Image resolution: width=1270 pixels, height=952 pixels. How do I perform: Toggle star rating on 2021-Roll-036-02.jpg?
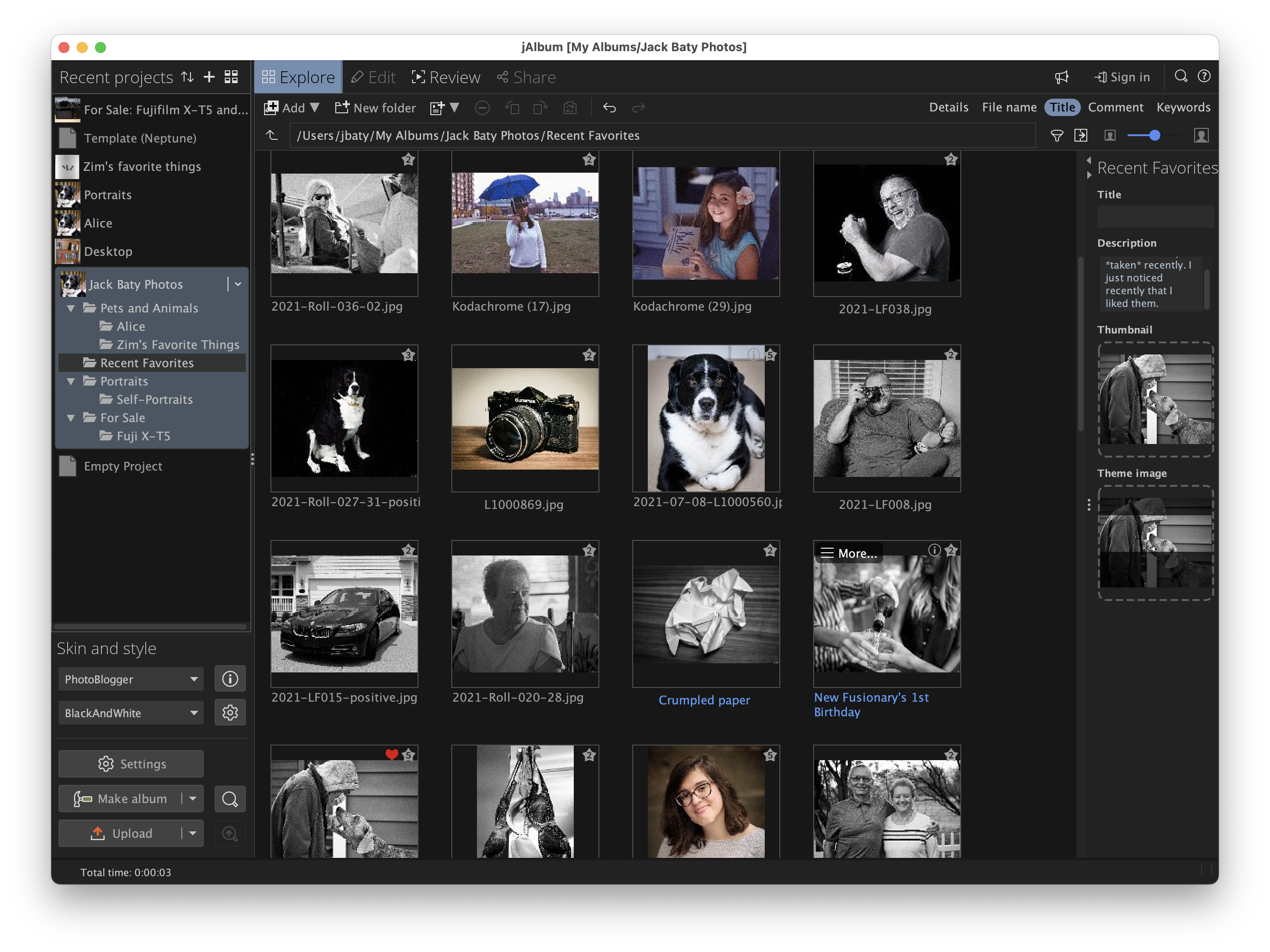(408, 159)
